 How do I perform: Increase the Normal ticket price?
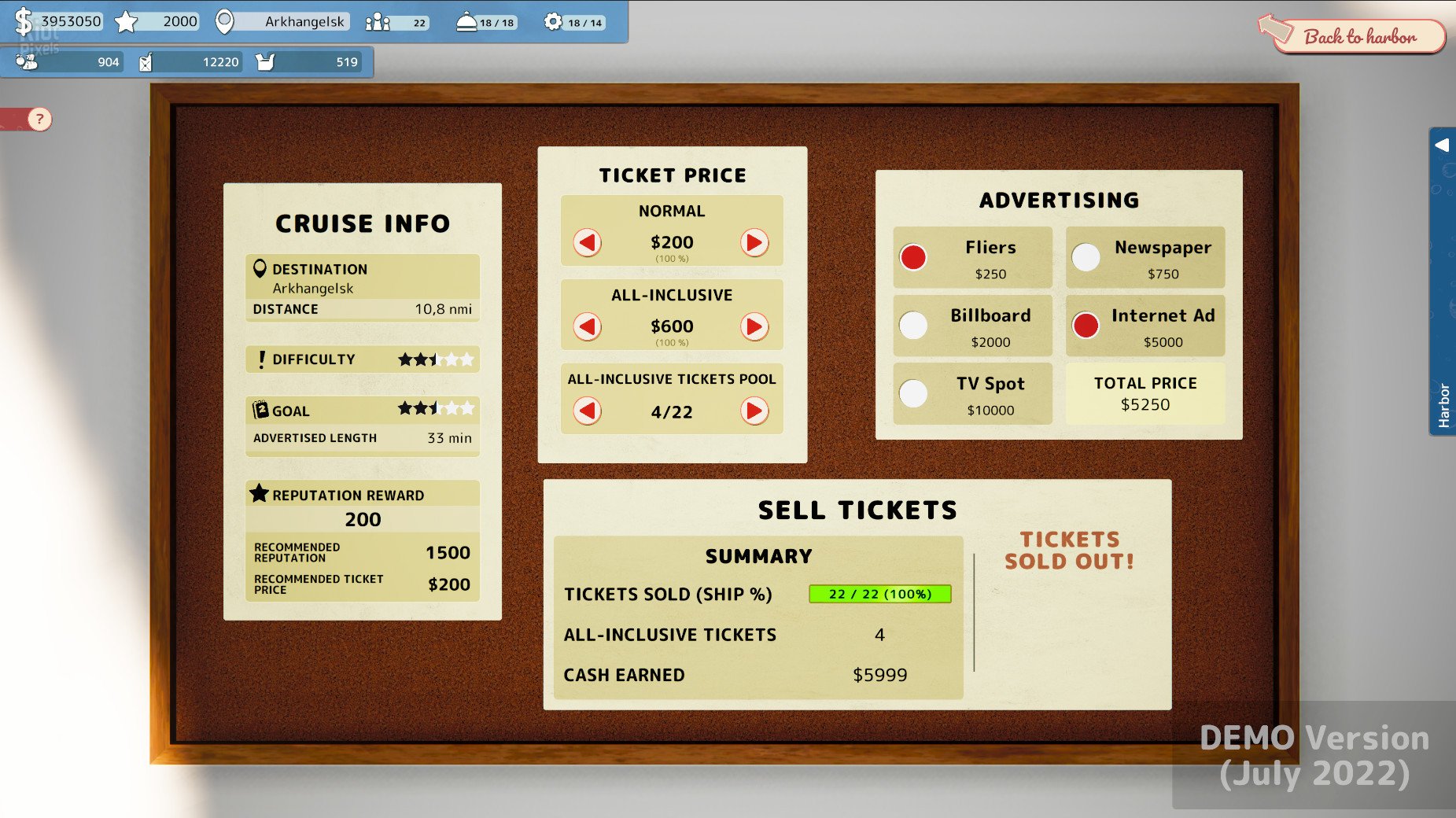point(756,244)
